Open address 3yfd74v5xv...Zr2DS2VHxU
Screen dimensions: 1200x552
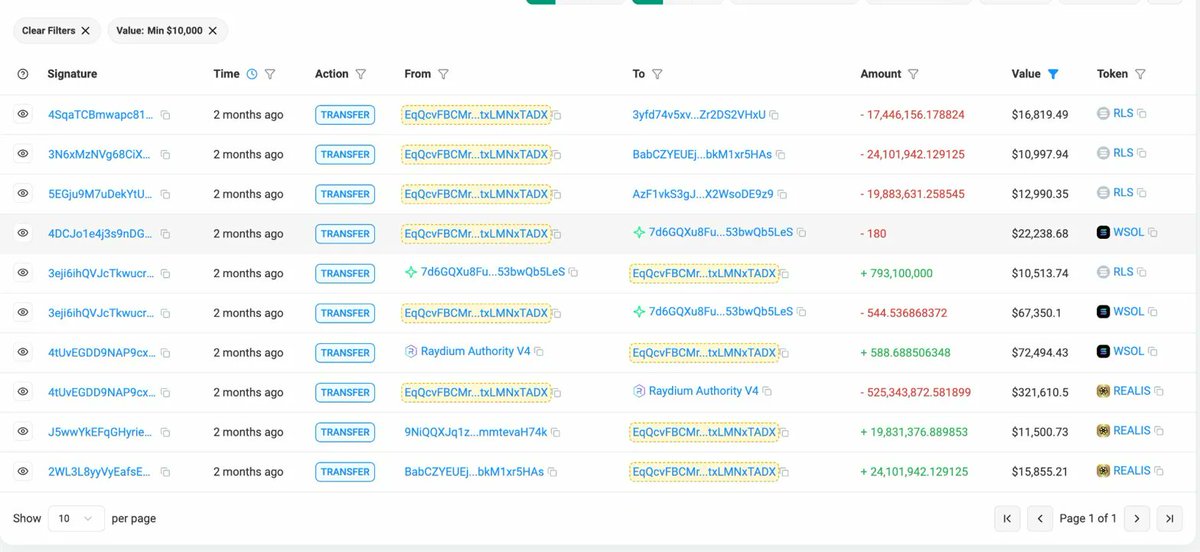699,115
